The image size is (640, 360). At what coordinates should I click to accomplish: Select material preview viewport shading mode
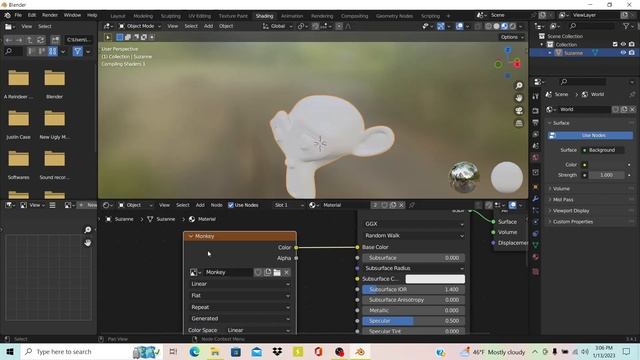[x=504, y=26]
